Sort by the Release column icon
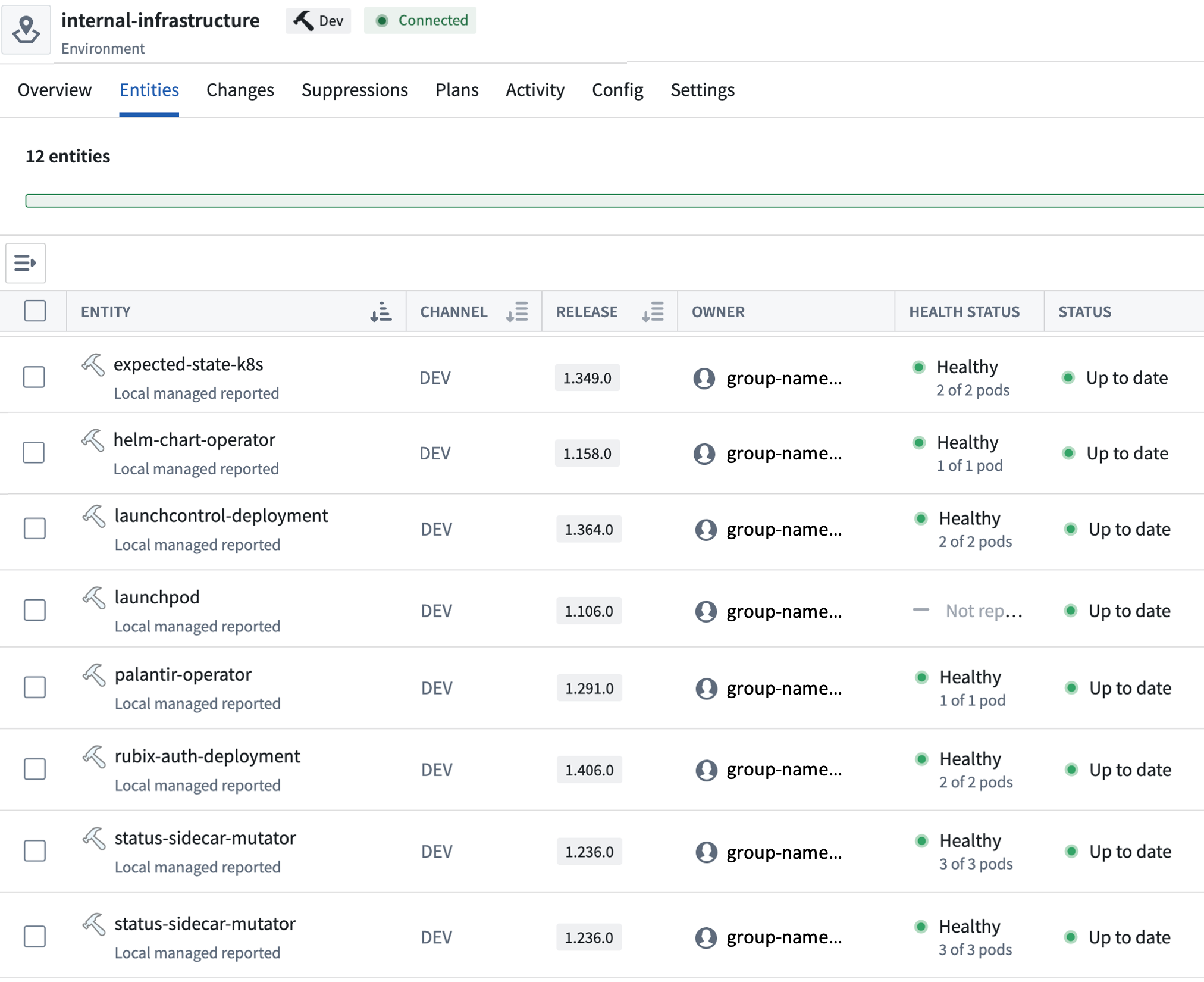The height and width of the screenshot is (982, 1204). [x=653, y=311]
